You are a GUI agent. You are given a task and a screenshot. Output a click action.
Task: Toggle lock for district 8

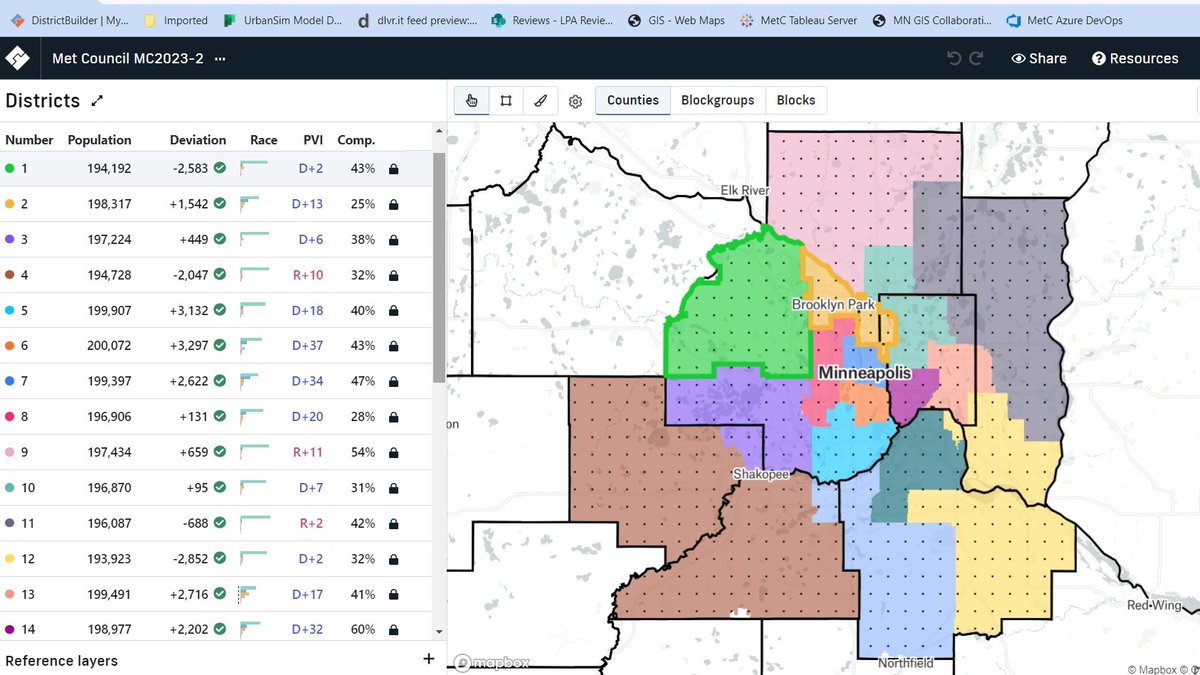393,417
